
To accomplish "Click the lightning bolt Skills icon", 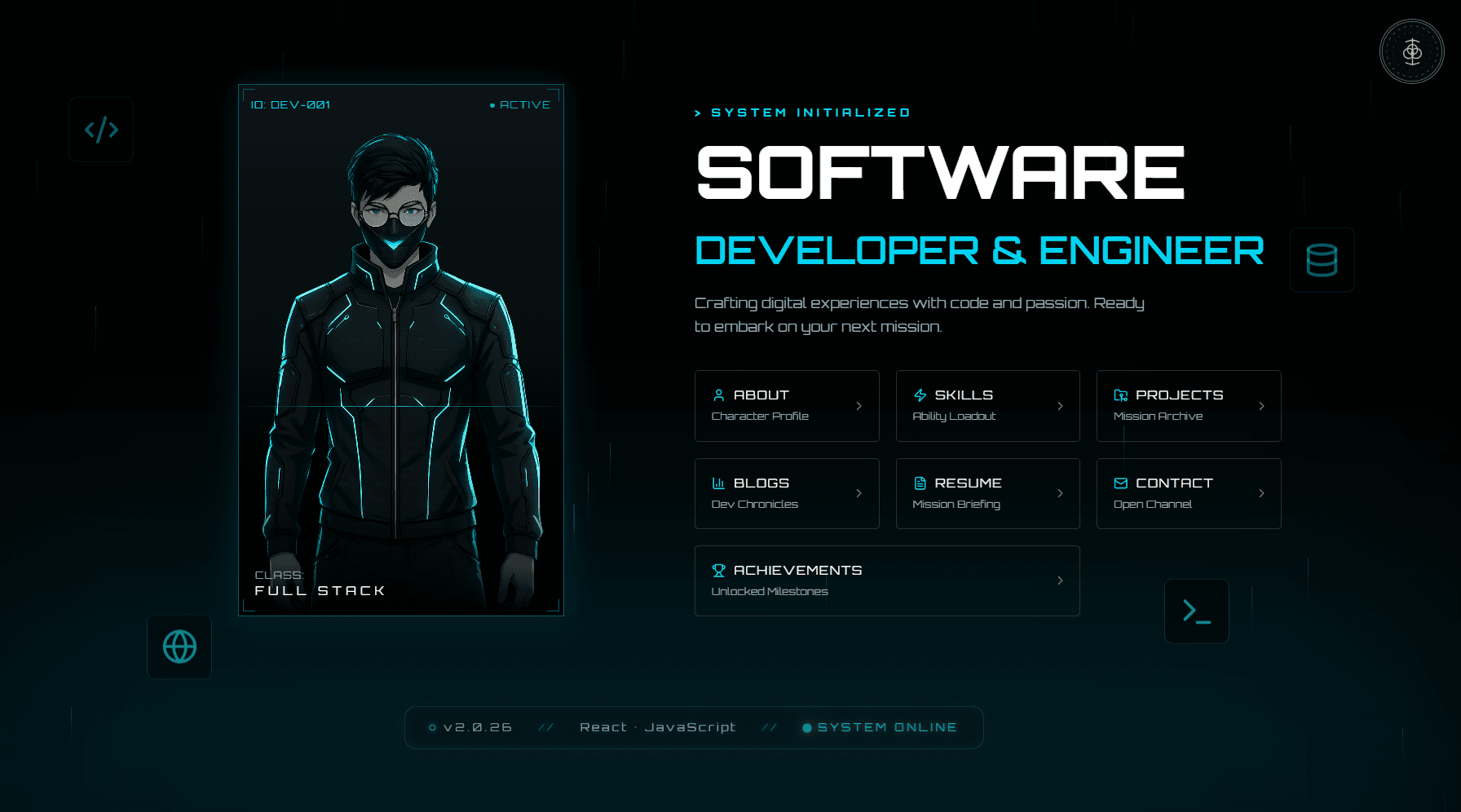I will [920, 395].
